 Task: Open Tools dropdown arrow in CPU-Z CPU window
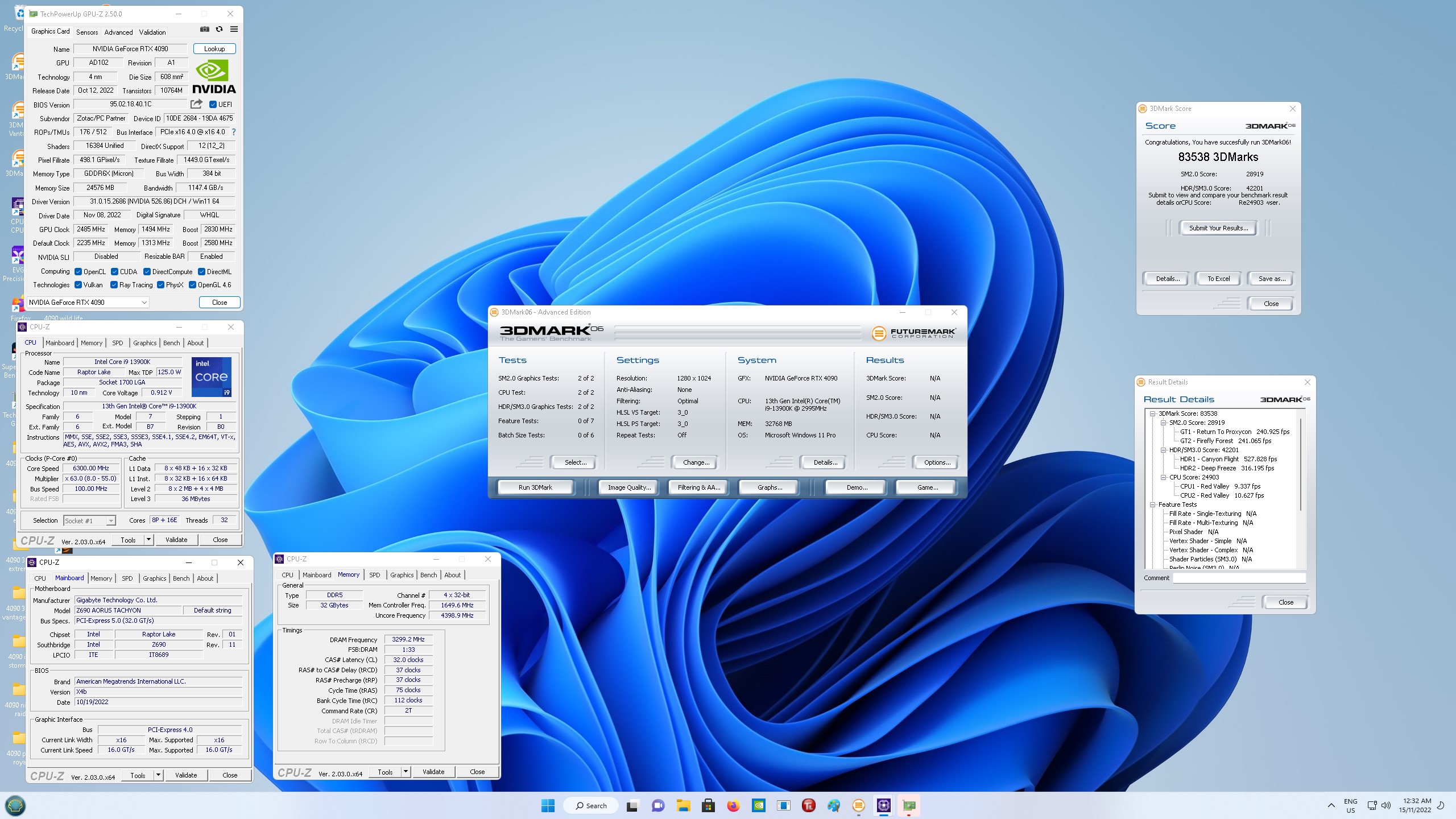pyautogui.click(x=149, y=540)
